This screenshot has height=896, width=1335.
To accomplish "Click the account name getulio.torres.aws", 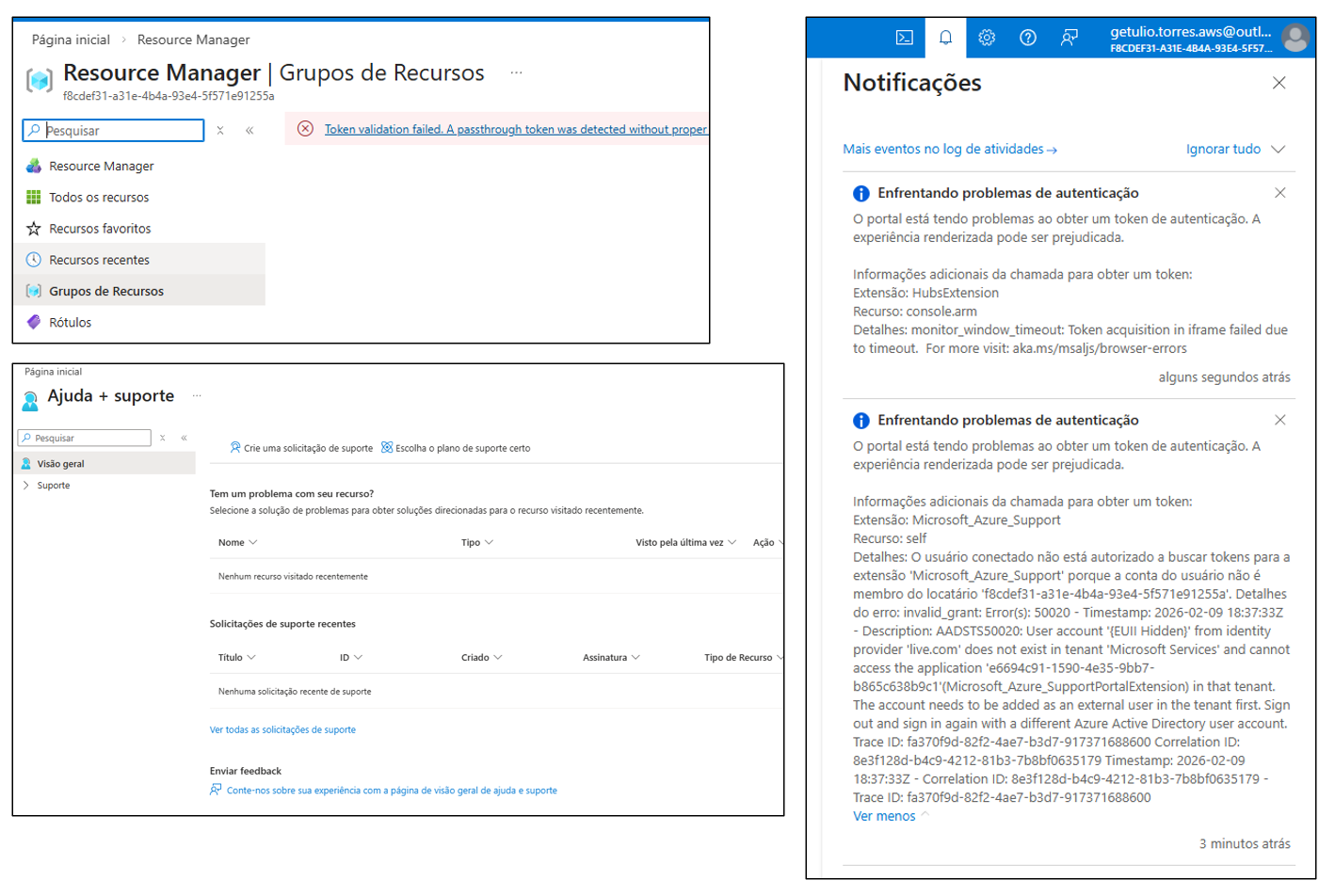I will point(1190,31).
